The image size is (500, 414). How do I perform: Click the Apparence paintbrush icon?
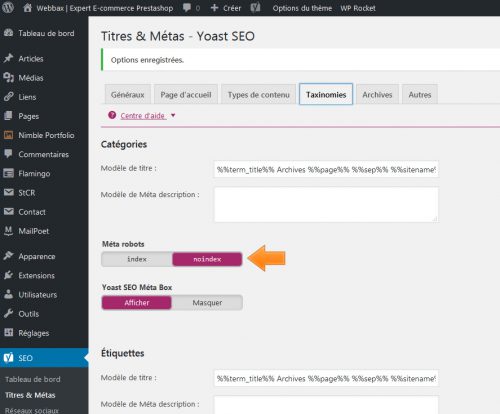(x=8, y=256)
